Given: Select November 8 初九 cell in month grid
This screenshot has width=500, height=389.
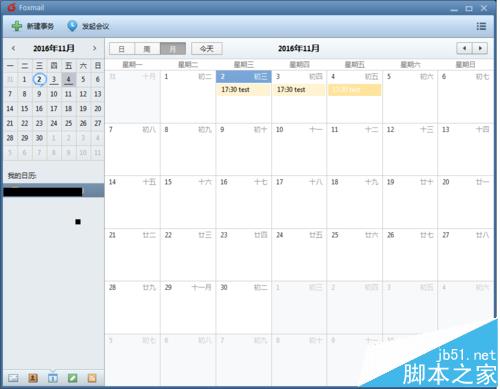Looking at the screenshot, I should click(x=188, y=149).
